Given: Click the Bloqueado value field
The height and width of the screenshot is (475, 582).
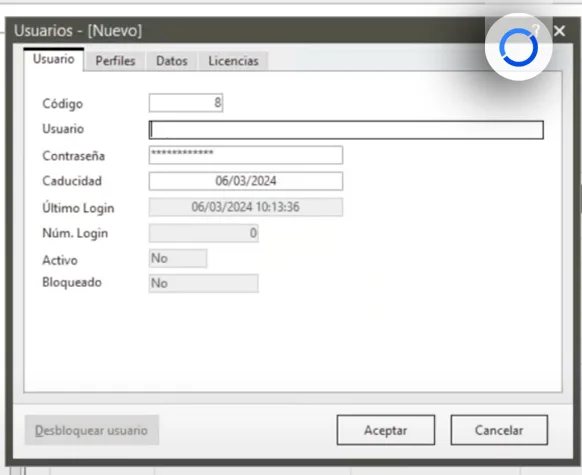Looking at the screenshot, I should pyautogui.click(x=203, y=284).
